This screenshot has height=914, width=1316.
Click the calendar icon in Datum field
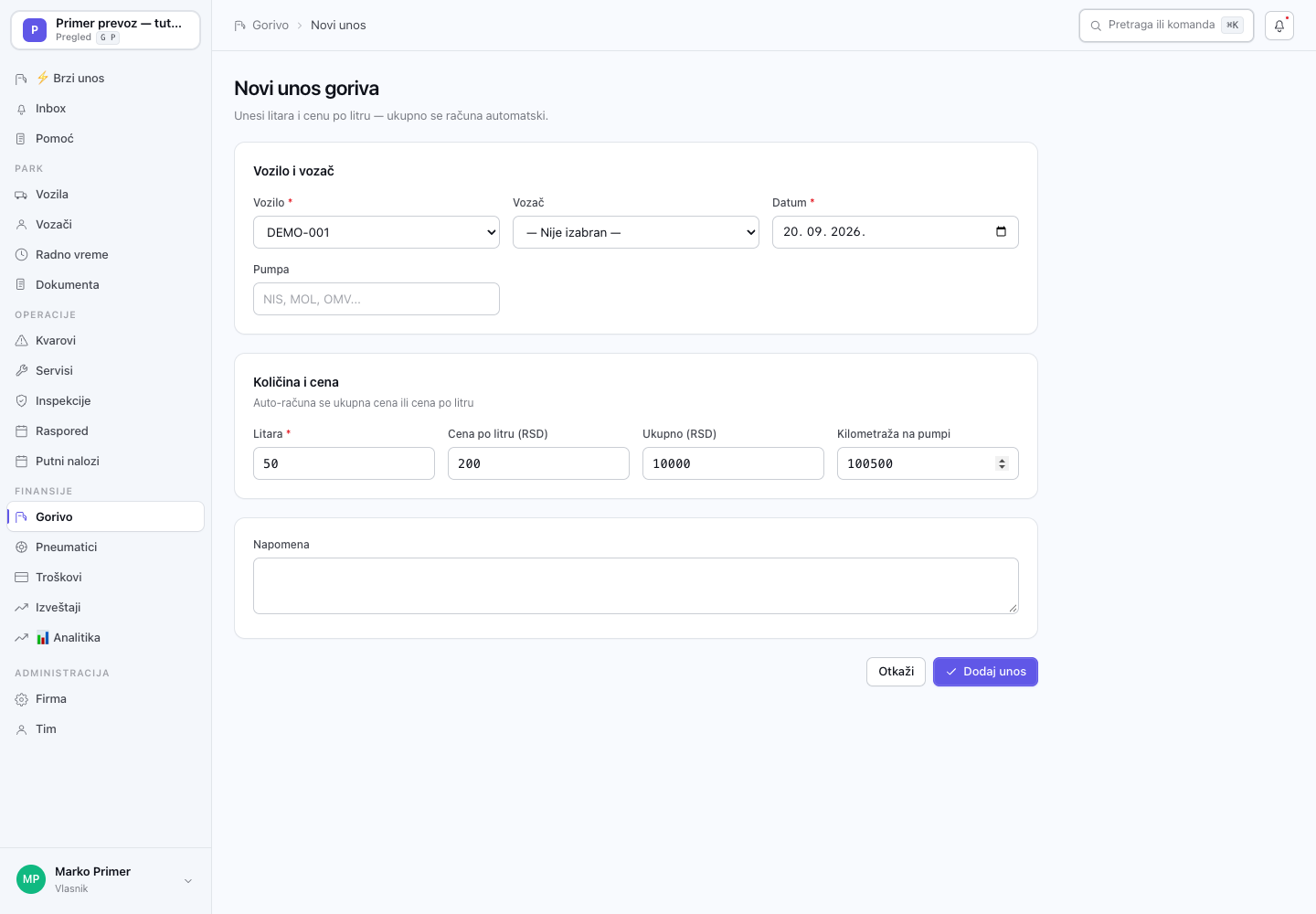click(1001, 231)
